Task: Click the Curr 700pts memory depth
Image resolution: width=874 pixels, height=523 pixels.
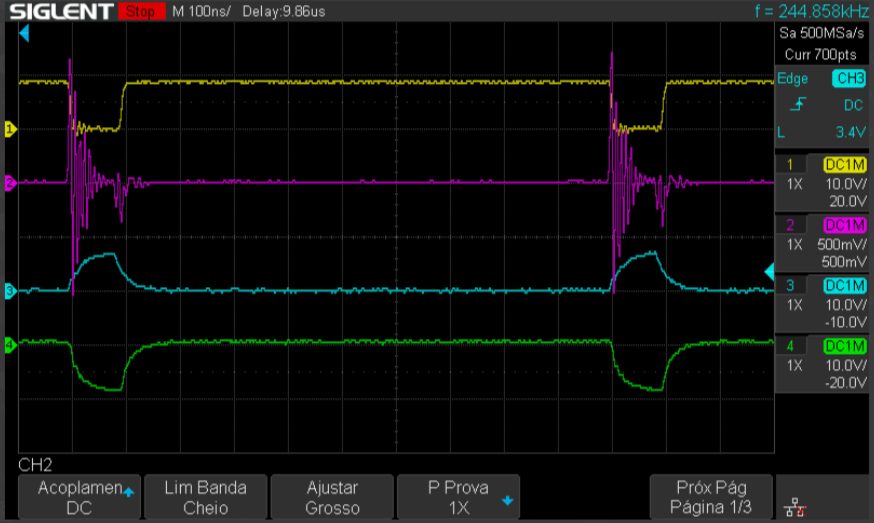Action: pos(820,55)
